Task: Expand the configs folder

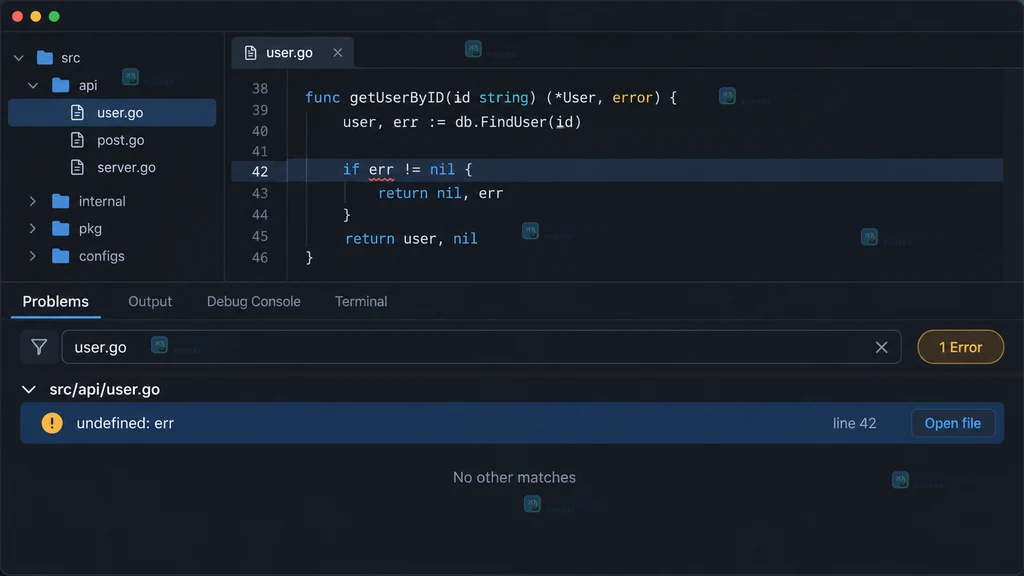Action: (x=33, y=256)
